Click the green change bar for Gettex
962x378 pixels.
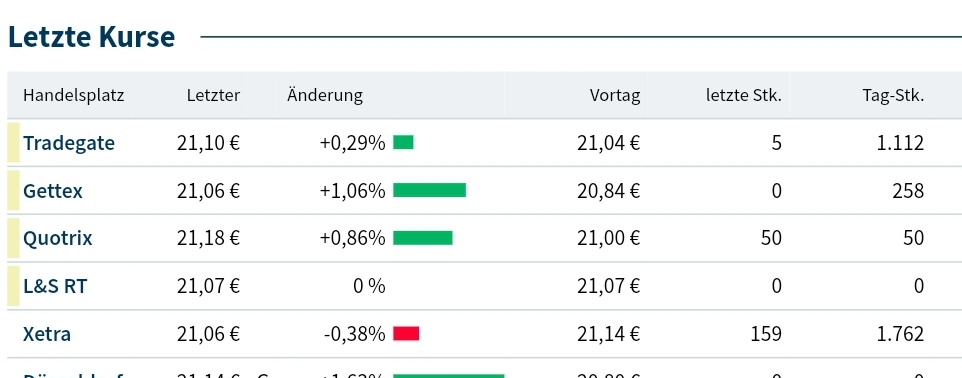pos(429,190)
